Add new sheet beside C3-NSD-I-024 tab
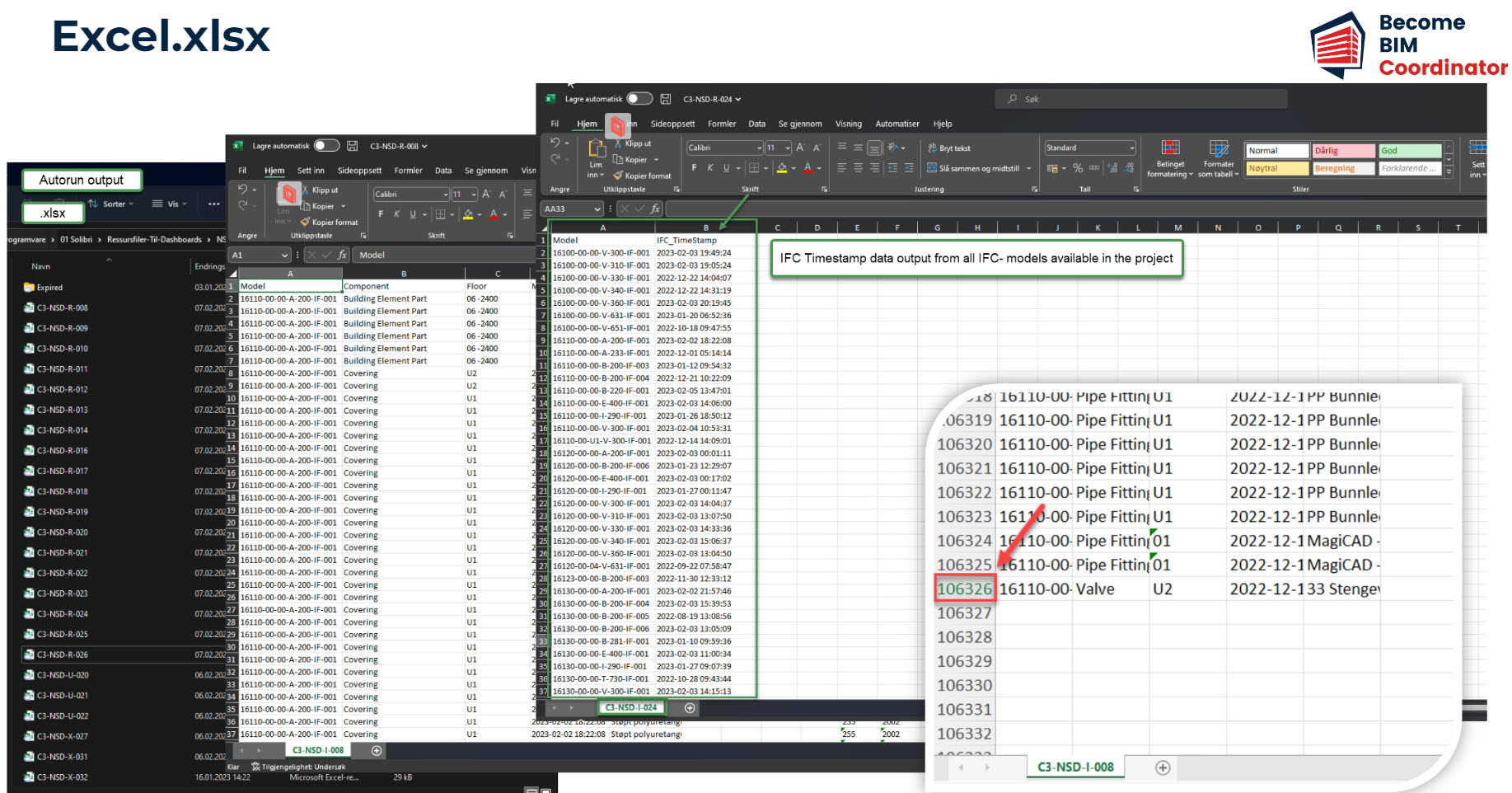Image resolution: width=1512 pixels, height=793 pixels. 690,707
